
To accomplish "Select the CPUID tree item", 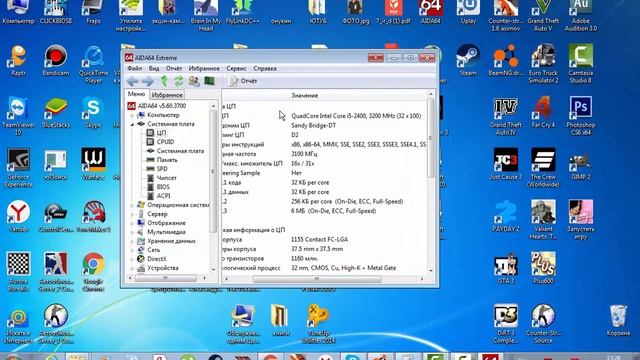I will (160, 142).
